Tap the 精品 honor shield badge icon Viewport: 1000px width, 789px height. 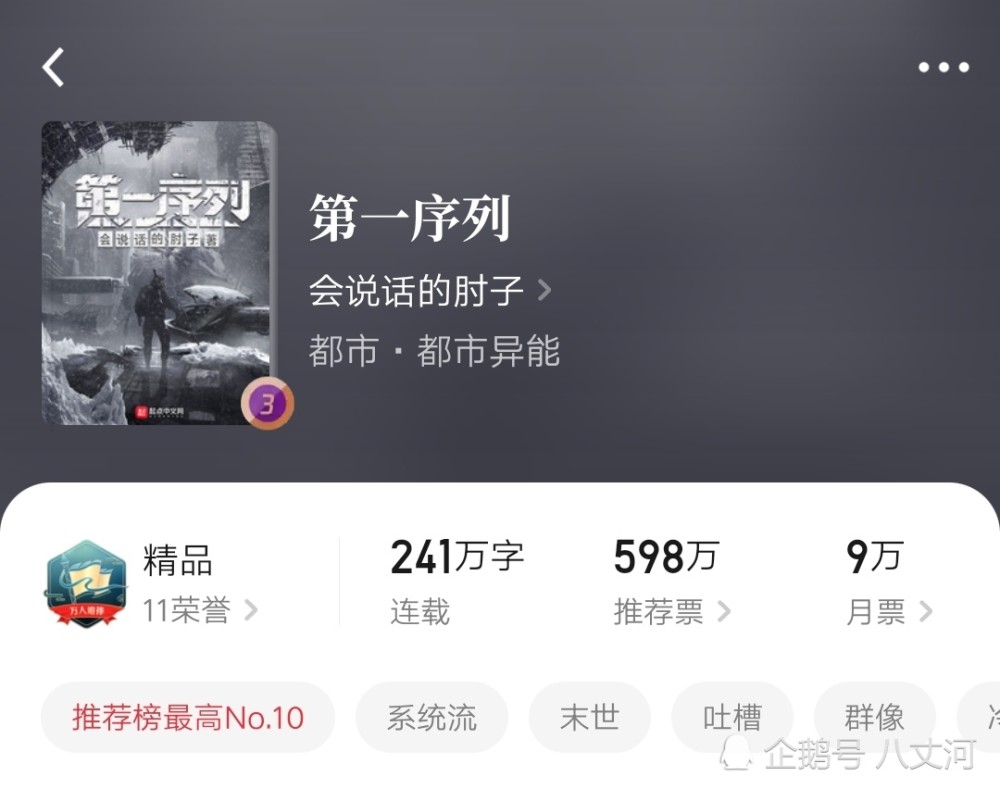86,583
